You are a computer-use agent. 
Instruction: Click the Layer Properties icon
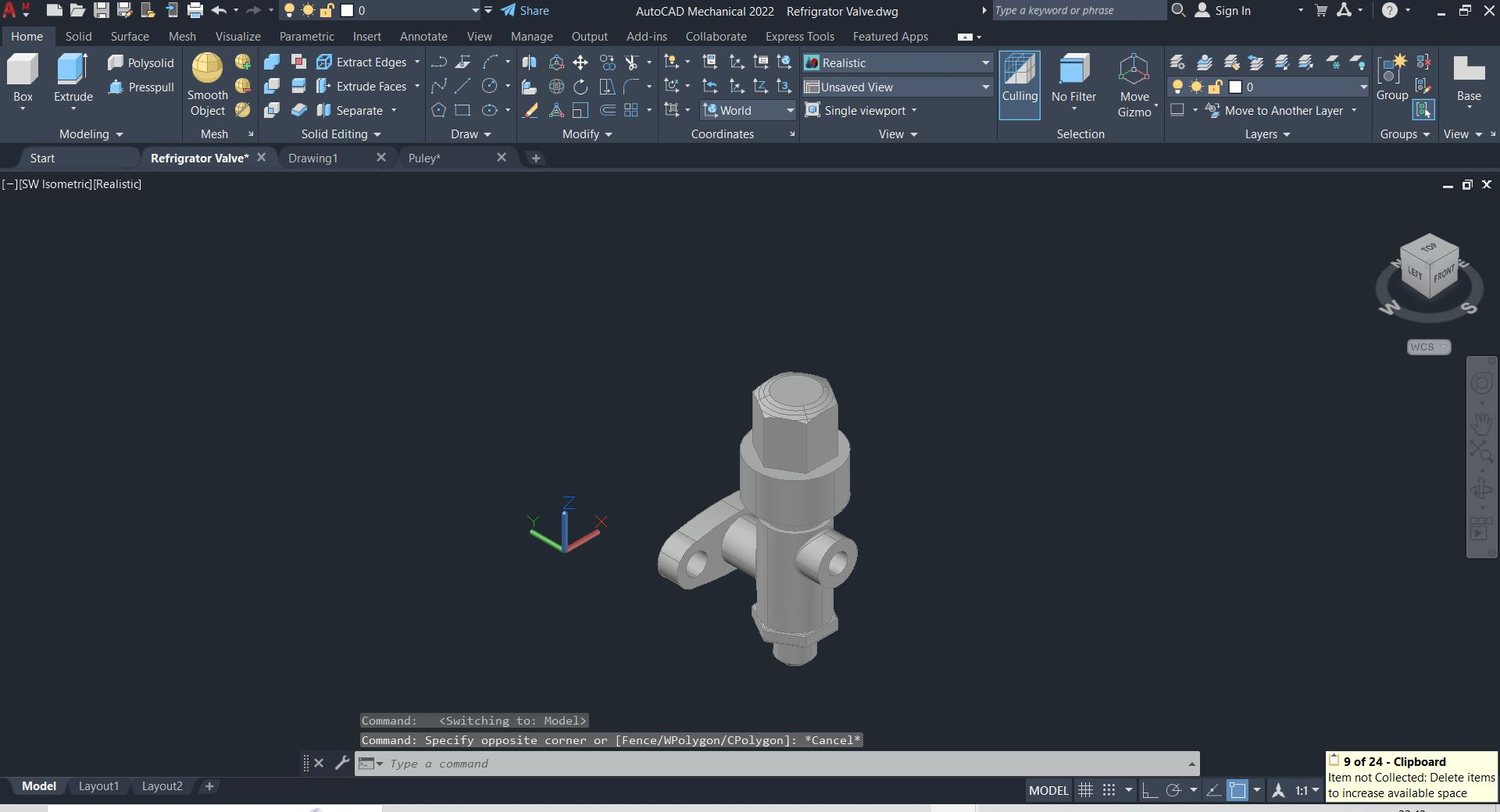click(x=1177, y=62)
